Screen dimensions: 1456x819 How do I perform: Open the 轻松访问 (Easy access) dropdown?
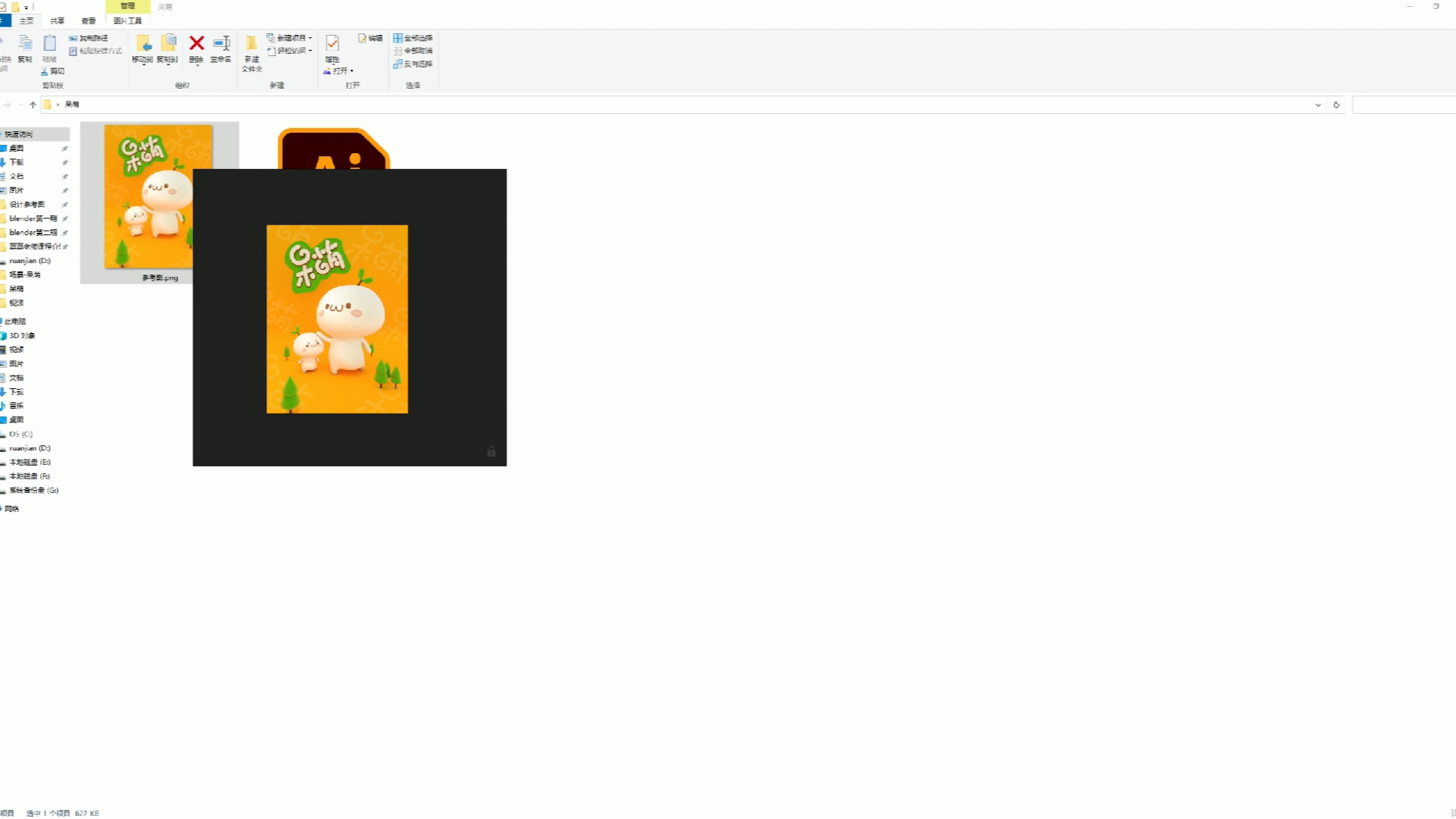coord(289,51)
